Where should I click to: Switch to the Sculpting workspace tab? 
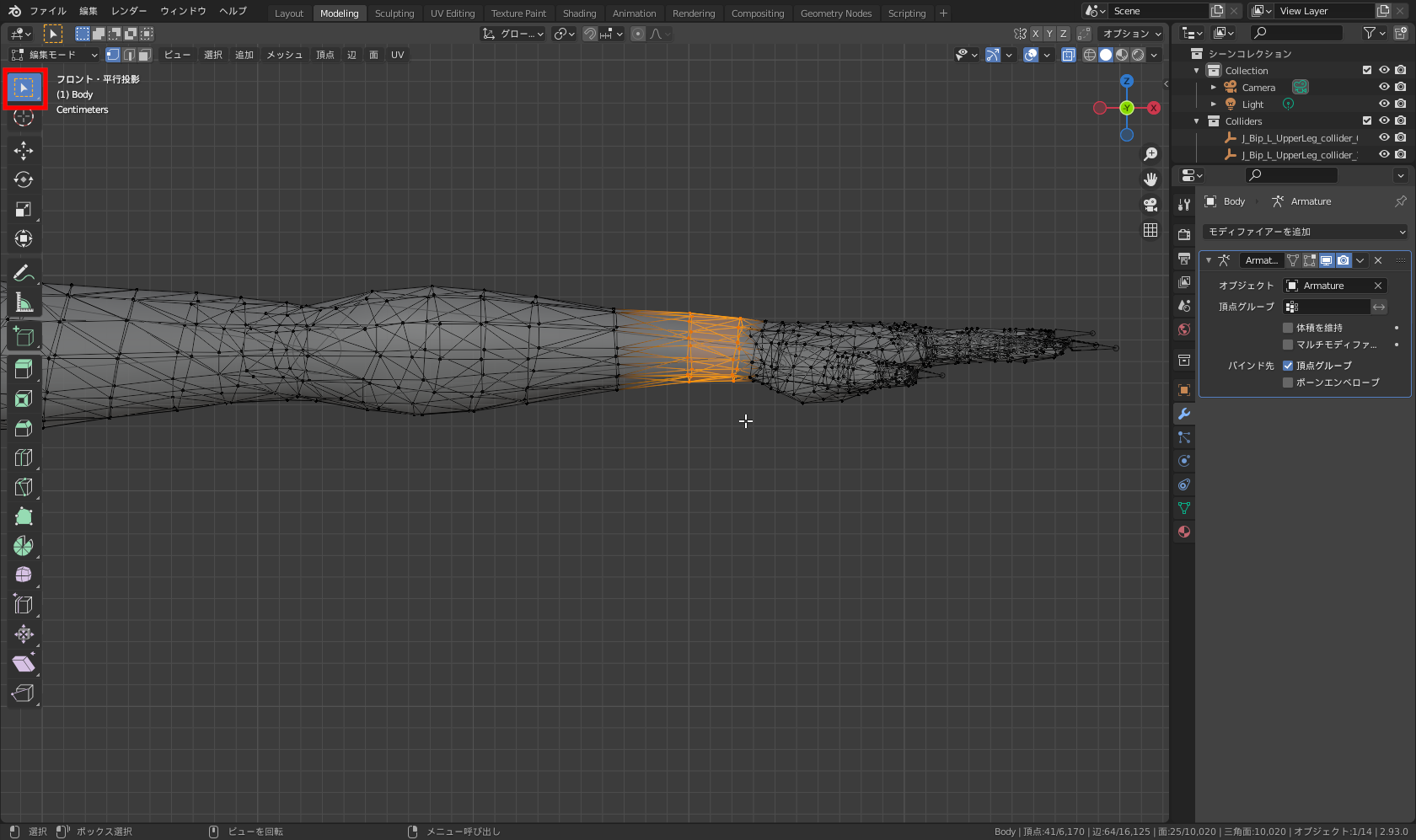pos(394,13)
